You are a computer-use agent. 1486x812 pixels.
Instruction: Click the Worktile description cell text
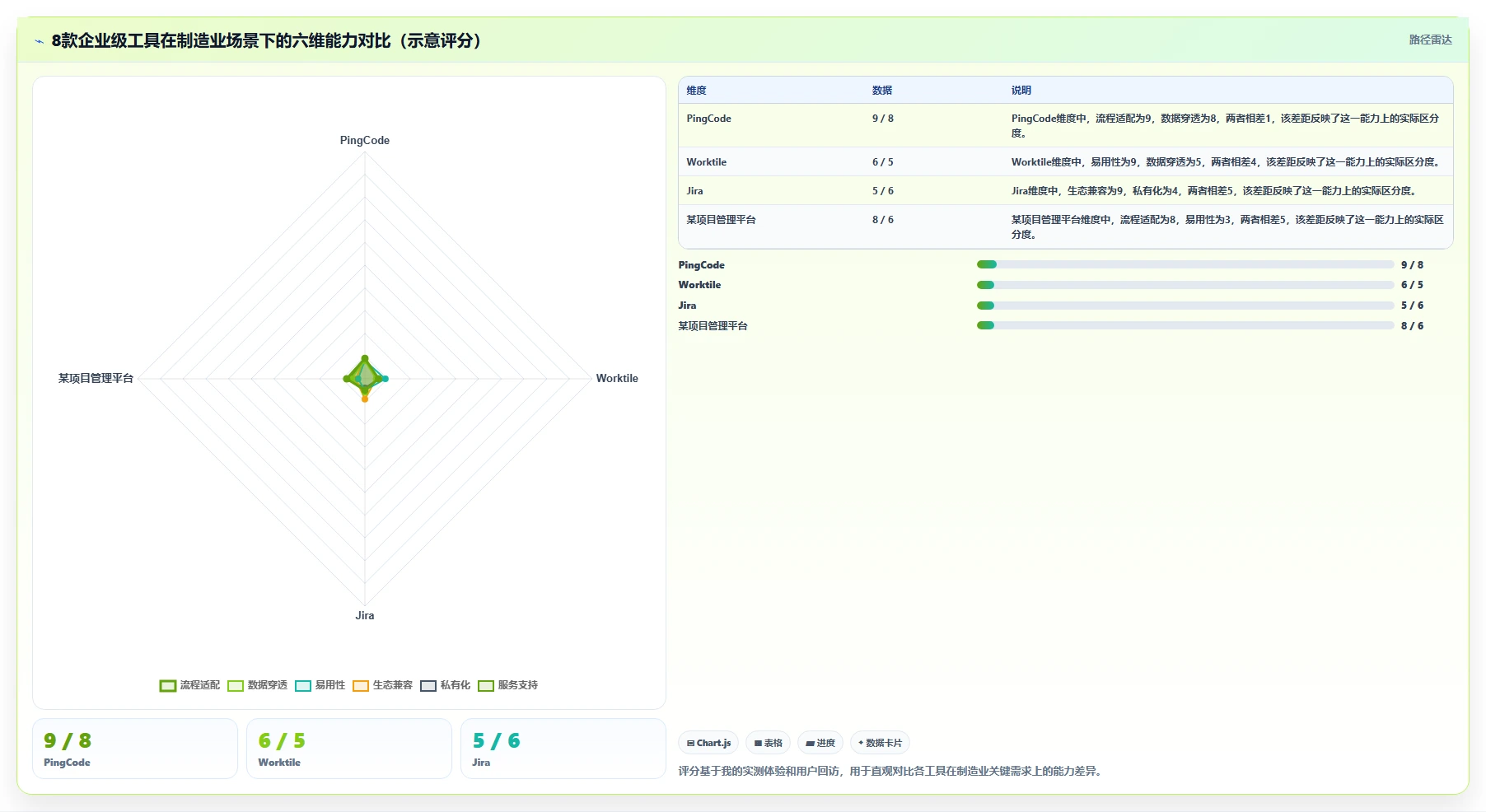[x=1227, y=162]
